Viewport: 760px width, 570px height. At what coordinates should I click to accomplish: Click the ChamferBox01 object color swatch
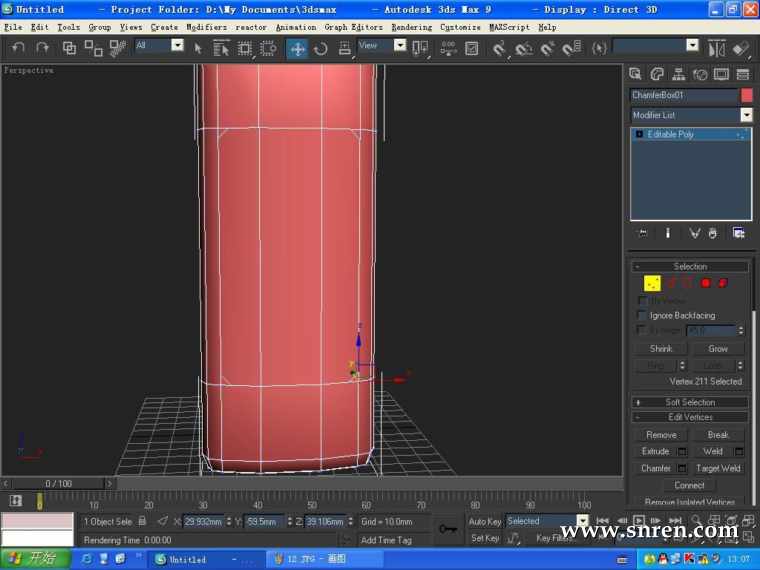(746, 95)
